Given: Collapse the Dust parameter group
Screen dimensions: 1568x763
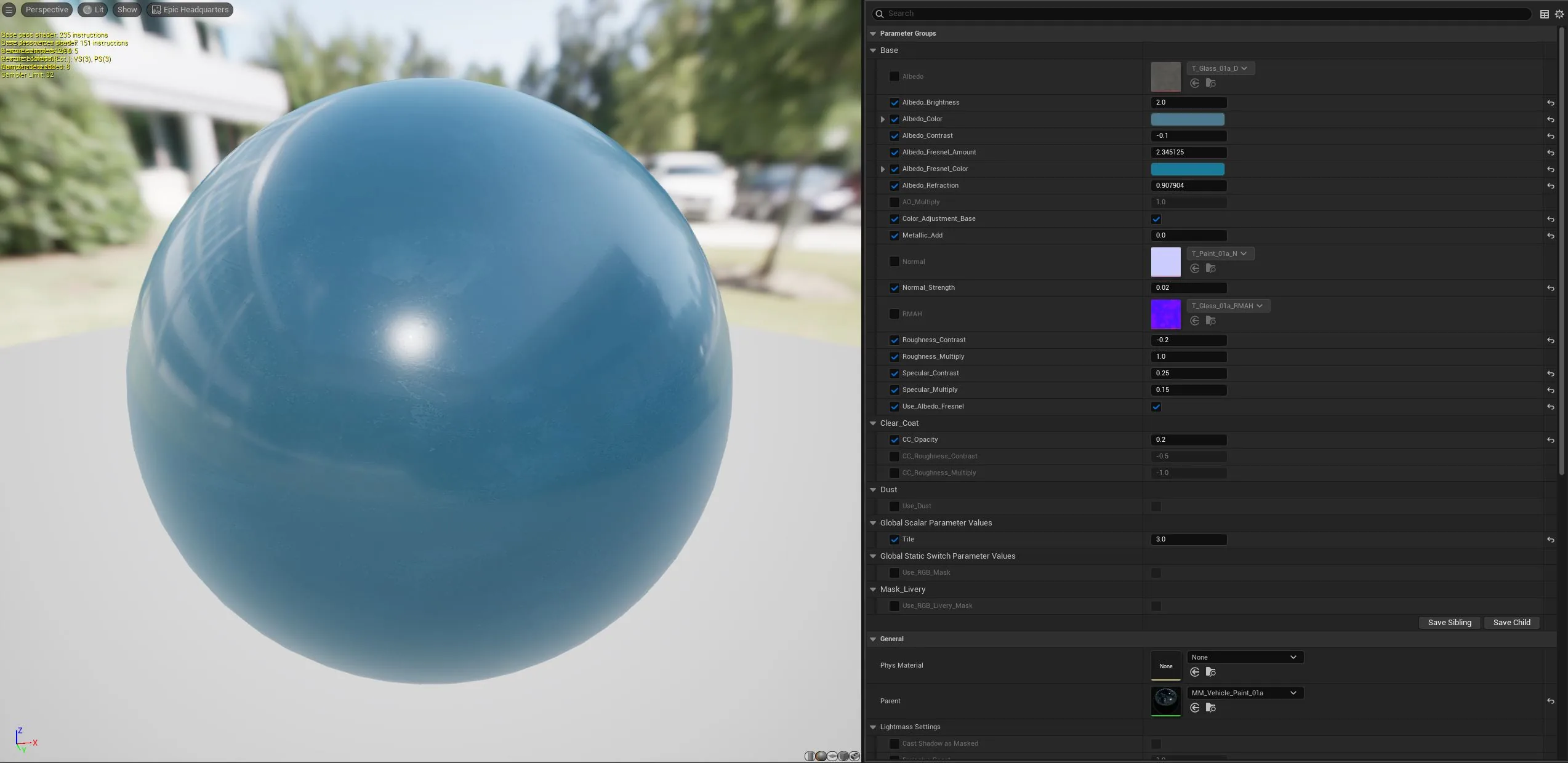Looking at the screenshot, I should (873, 490).
